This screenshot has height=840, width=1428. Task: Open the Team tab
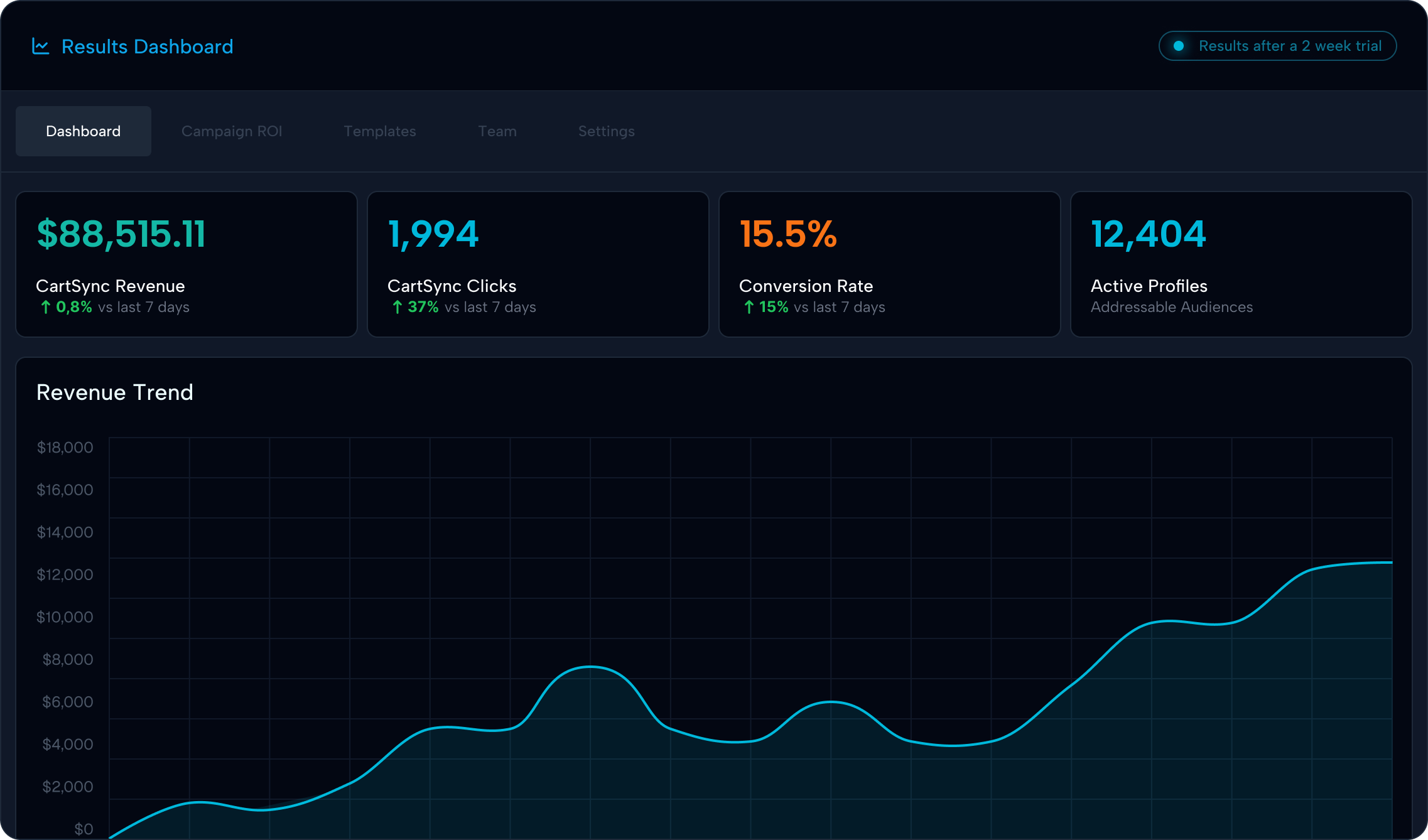[497, 131]
